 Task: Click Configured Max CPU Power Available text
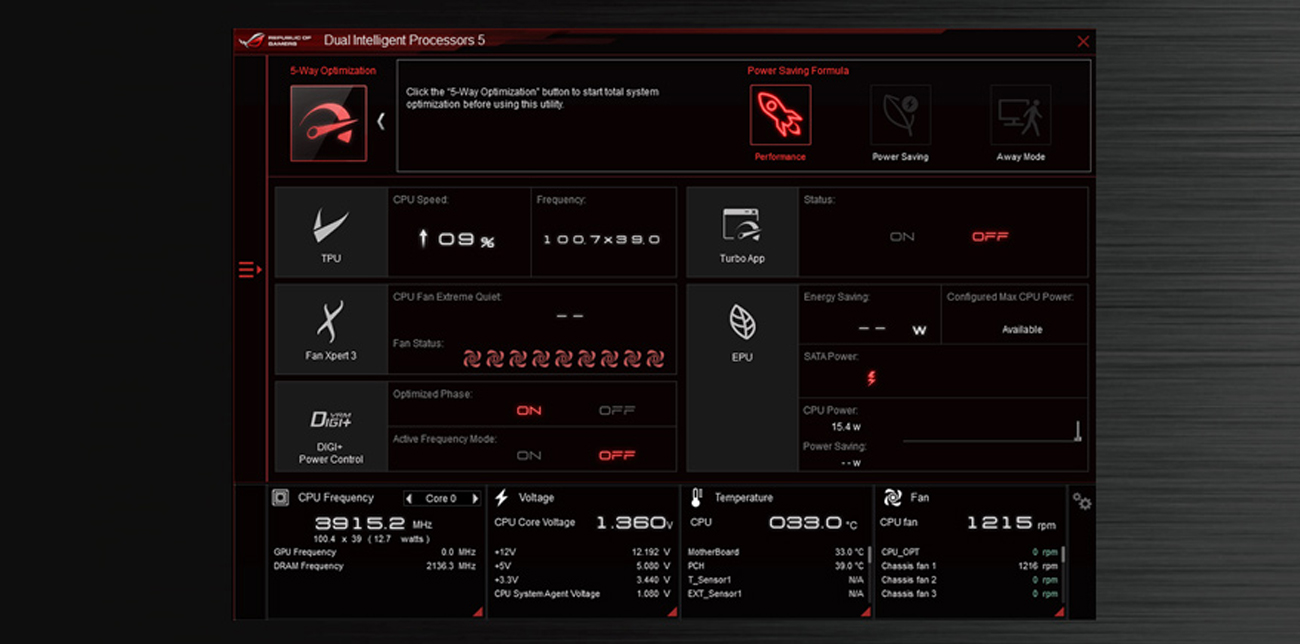coord(1022,329)
